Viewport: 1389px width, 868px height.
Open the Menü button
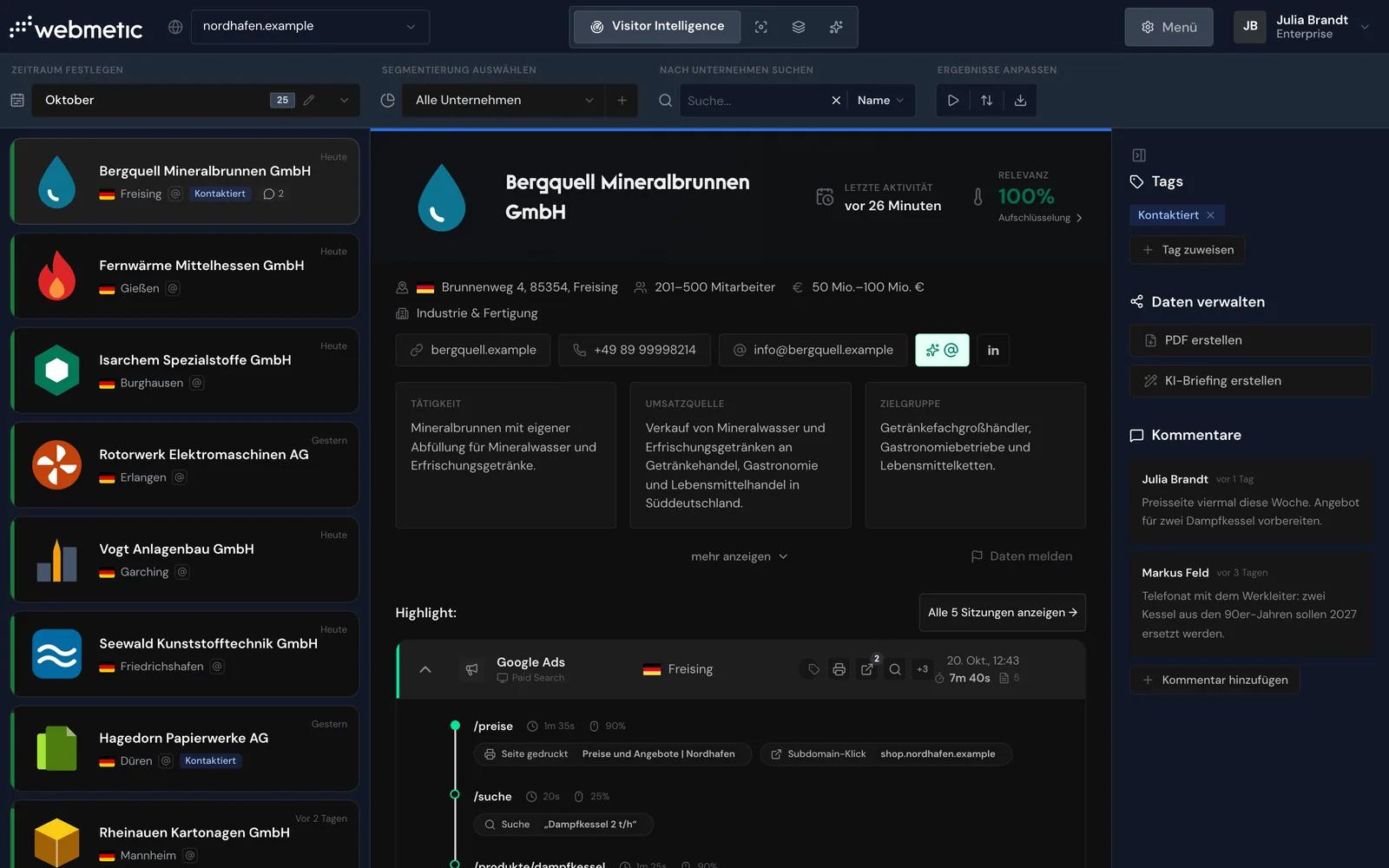pyautogui.click(x=1168, y=27)
